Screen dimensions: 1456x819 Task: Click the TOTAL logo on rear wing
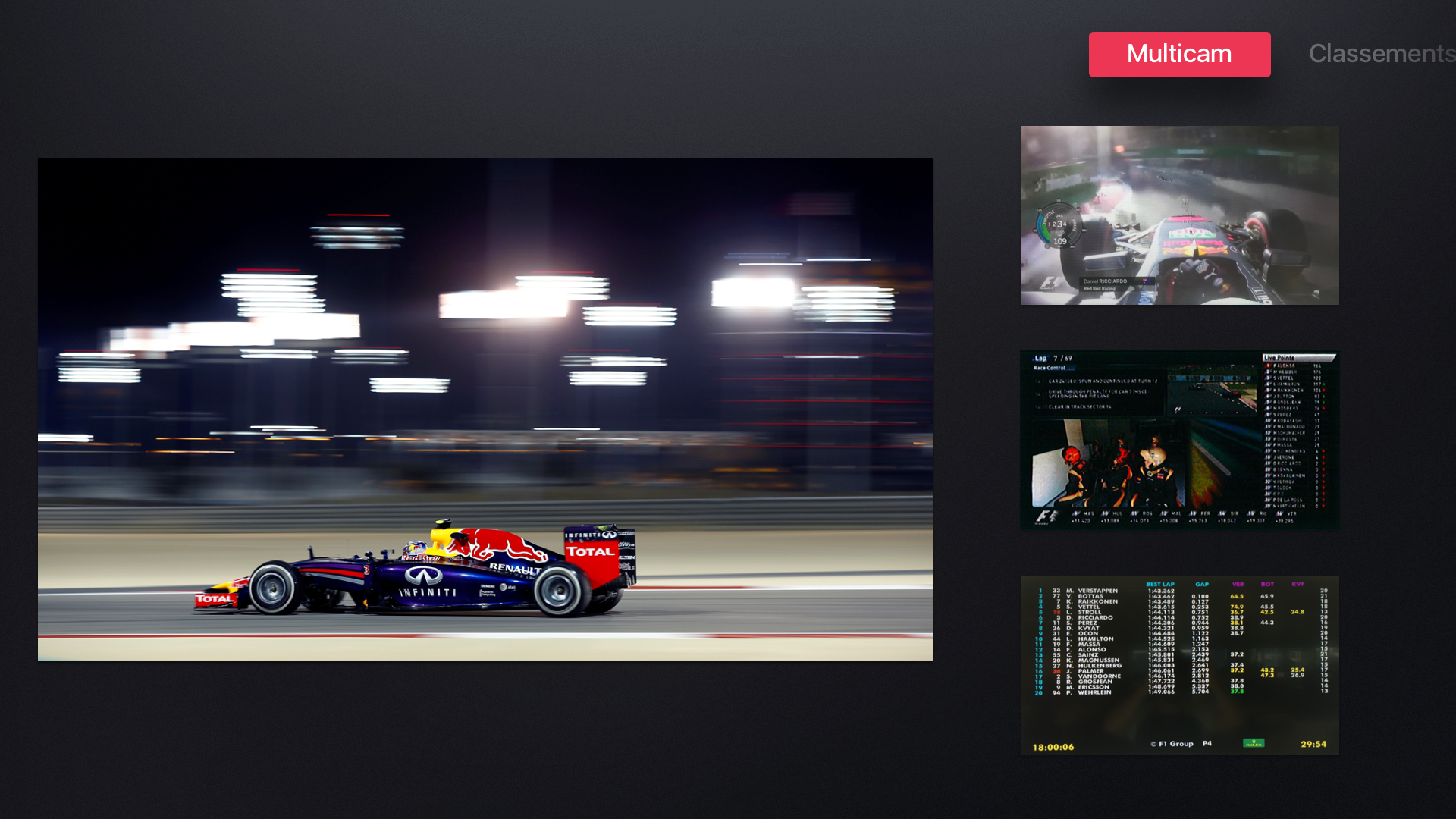point(591,552)
